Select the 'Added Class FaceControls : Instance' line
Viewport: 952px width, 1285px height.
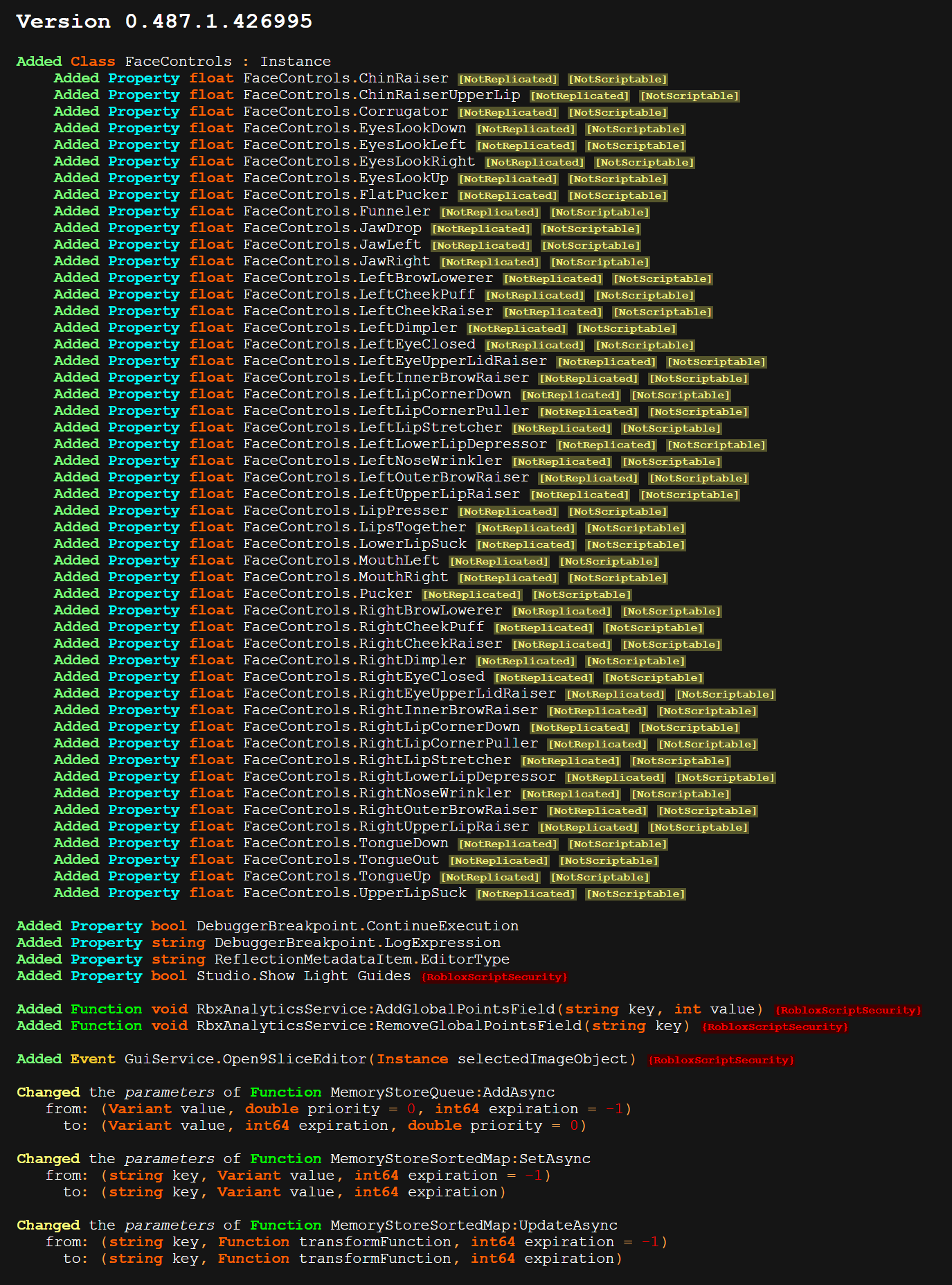click(x=174, y=62)
